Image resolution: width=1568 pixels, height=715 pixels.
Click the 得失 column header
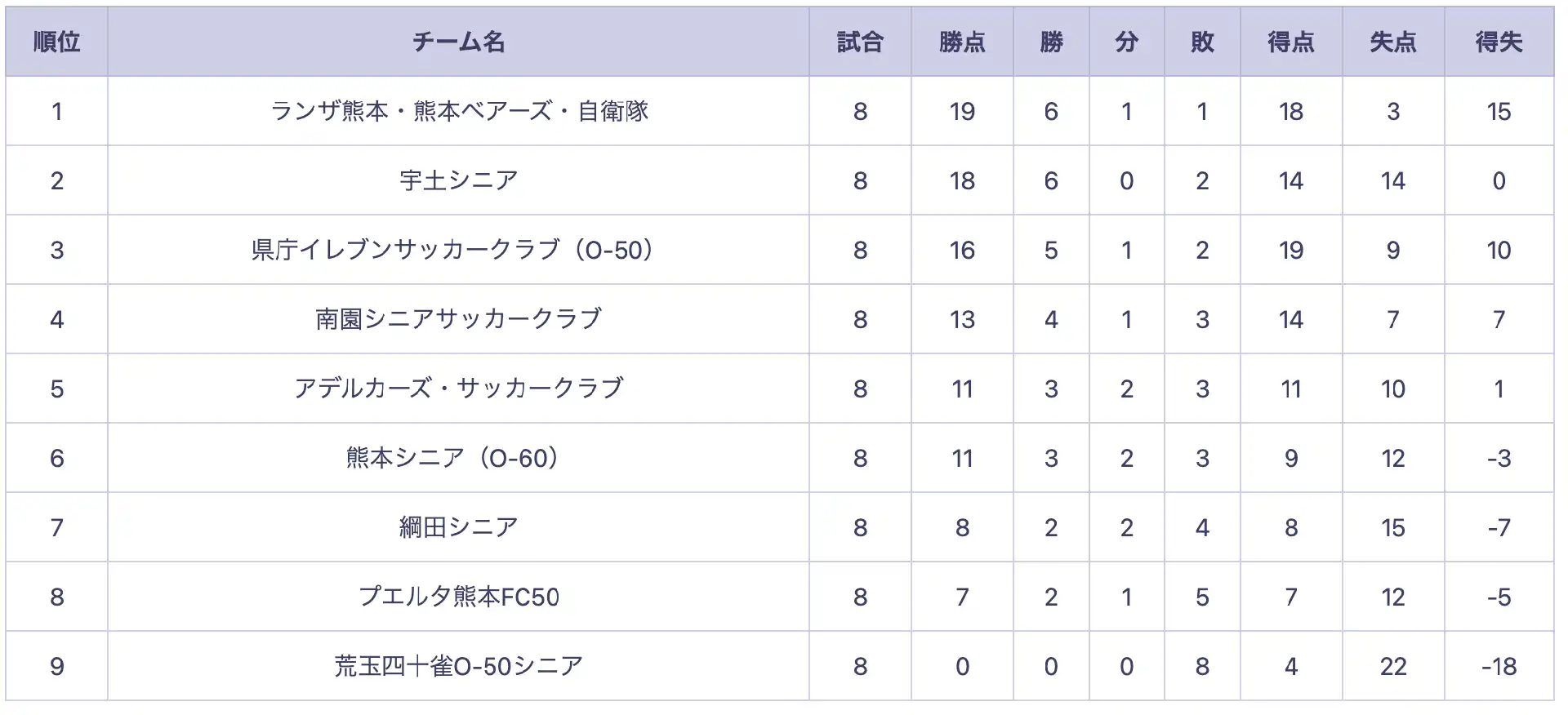[x=1499, y=42]
